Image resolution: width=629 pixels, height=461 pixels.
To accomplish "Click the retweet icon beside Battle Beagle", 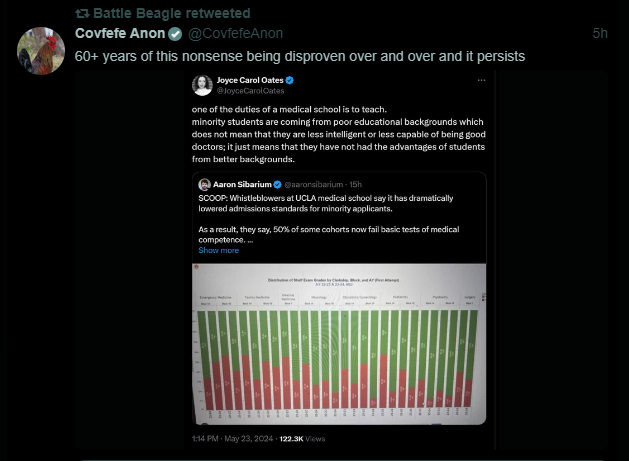I will (x=82, y=13).
